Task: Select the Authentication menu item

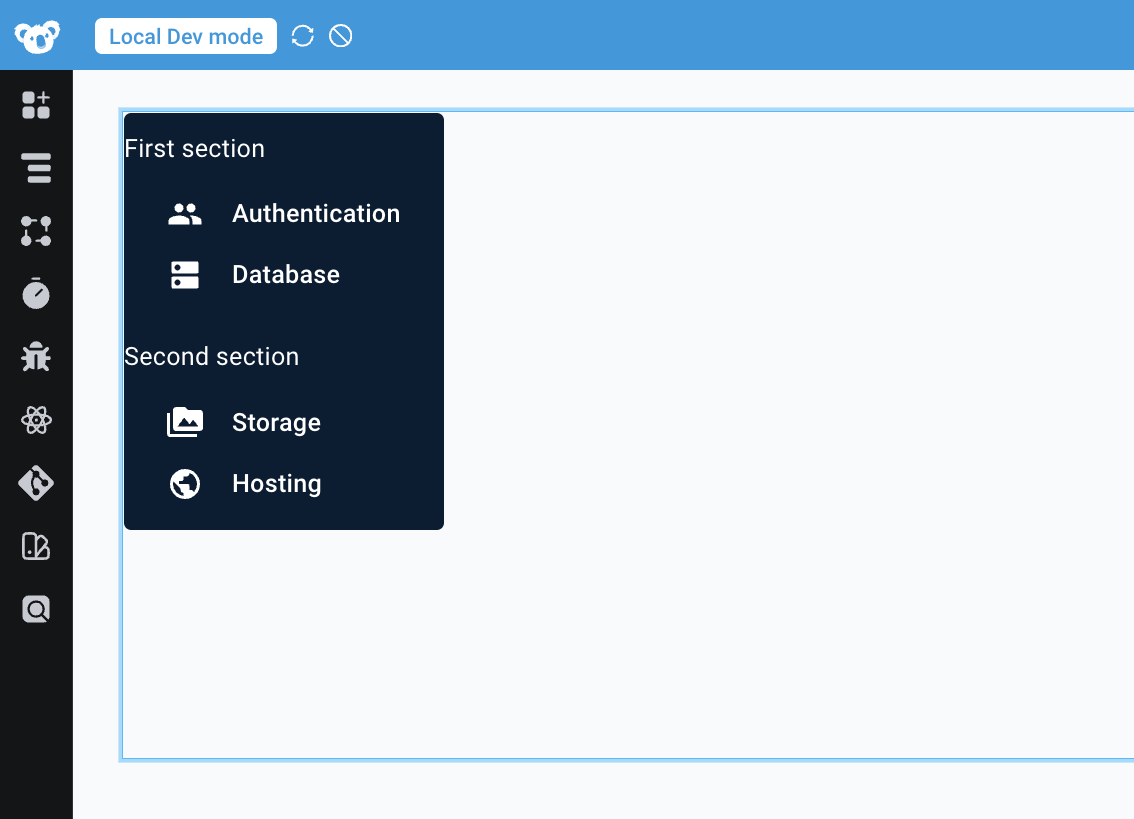Action: 316,213
